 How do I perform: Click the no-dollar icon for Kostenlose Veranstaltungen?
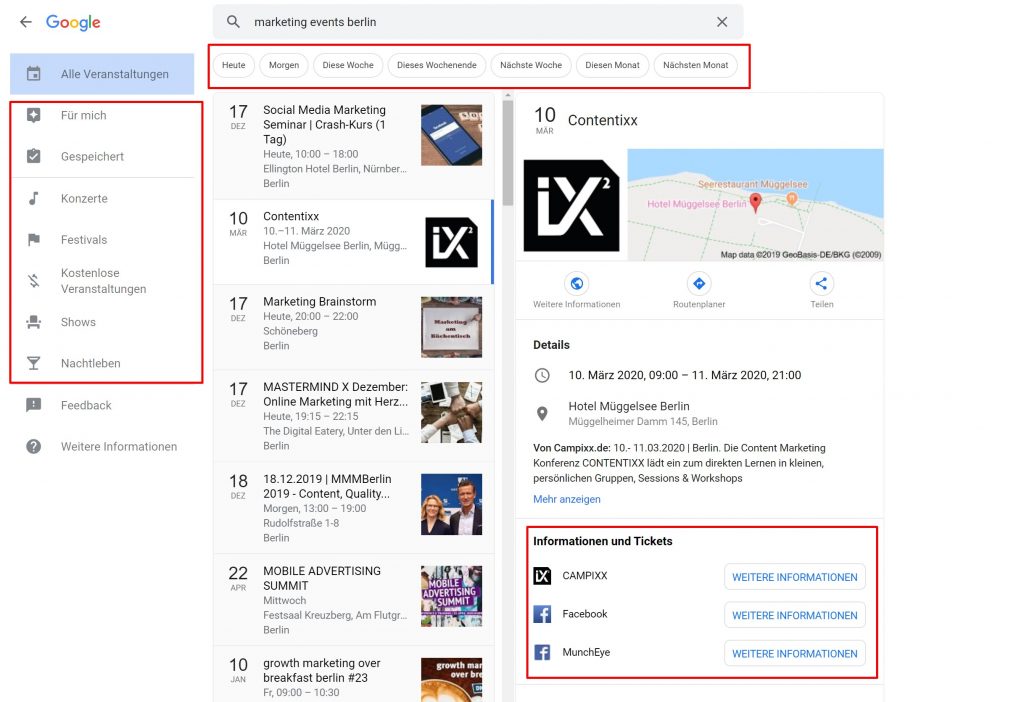click(33, 281)
